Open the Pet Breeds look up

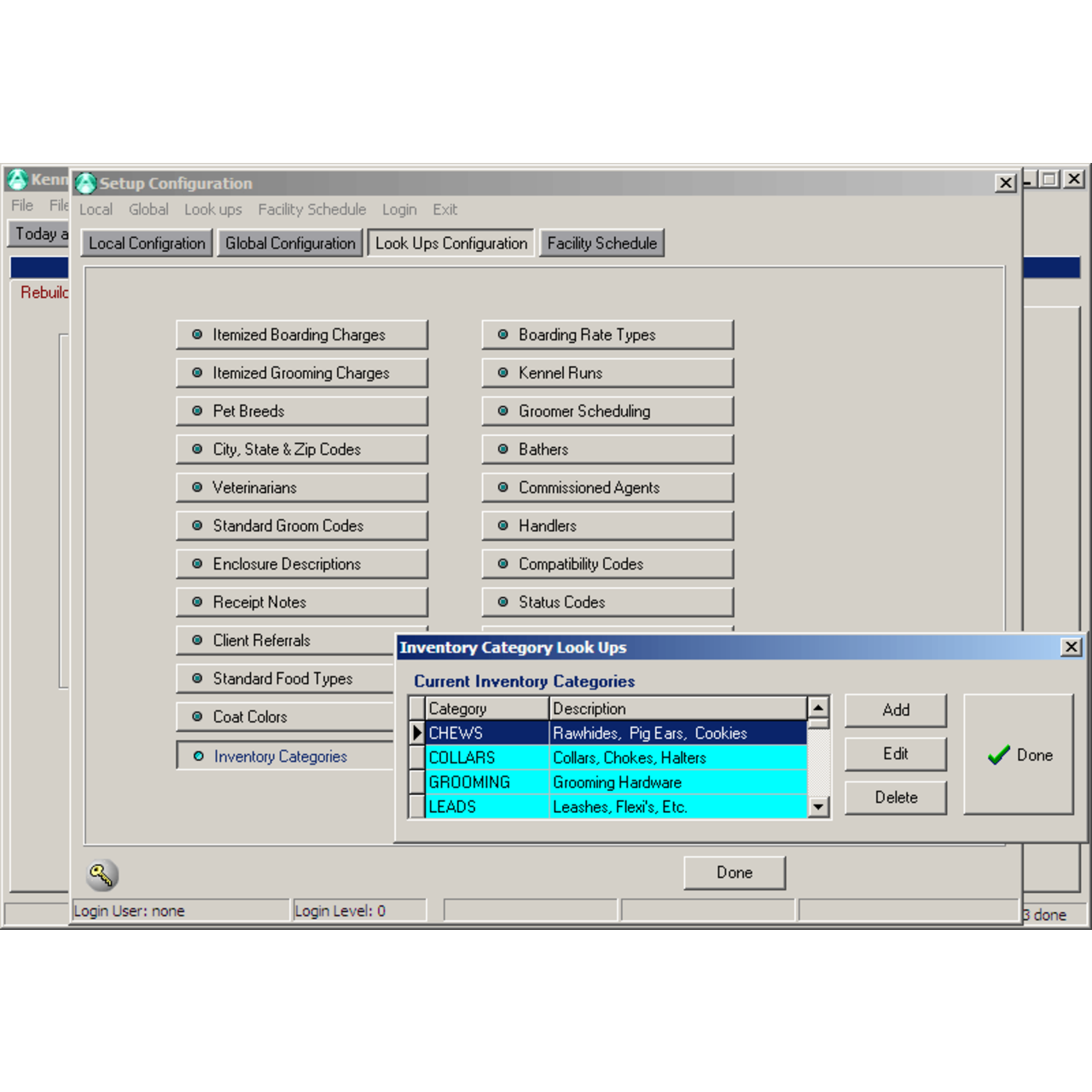302,411
